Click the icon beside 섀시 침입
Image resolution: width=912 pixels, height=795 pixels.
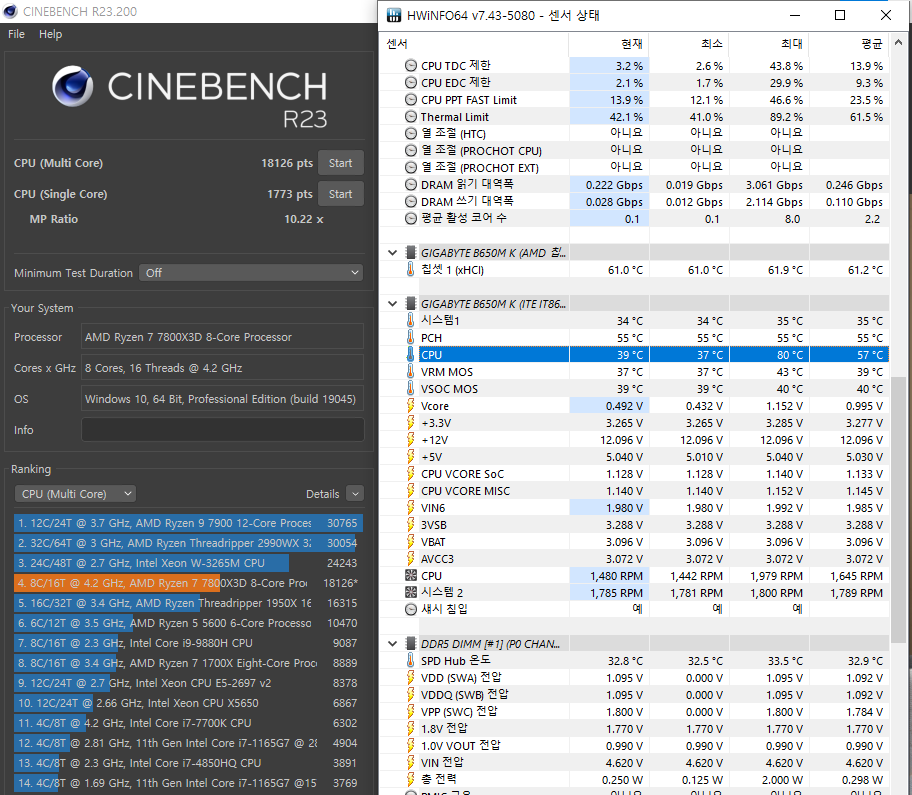tap(411, 609)
